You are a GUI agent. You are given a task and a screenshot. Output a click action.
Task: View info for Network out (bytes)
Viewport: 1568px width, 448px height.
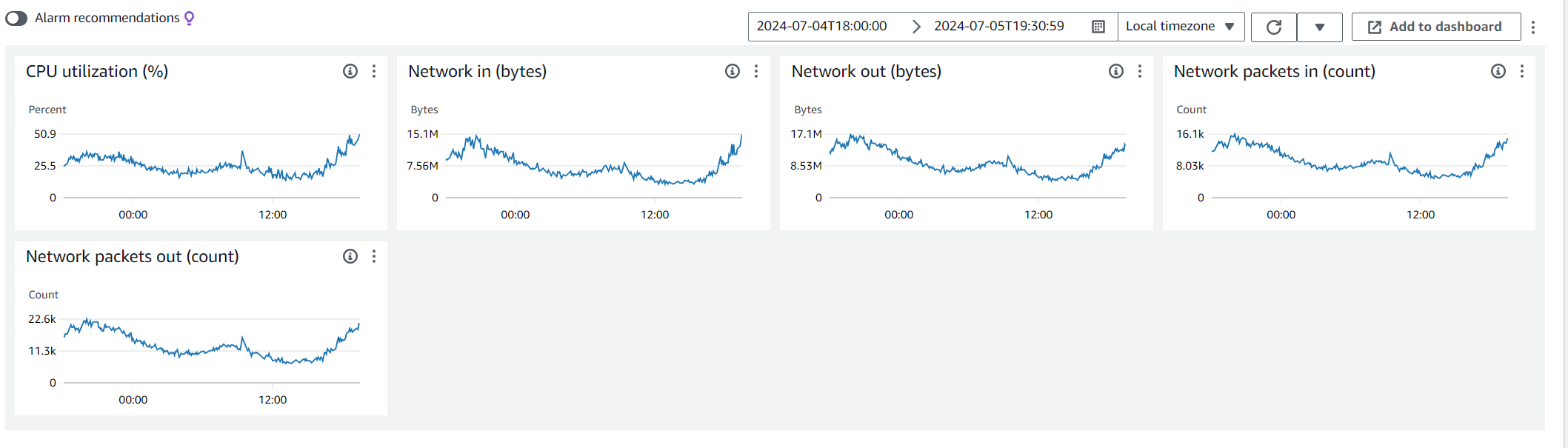pos(1116,71)
